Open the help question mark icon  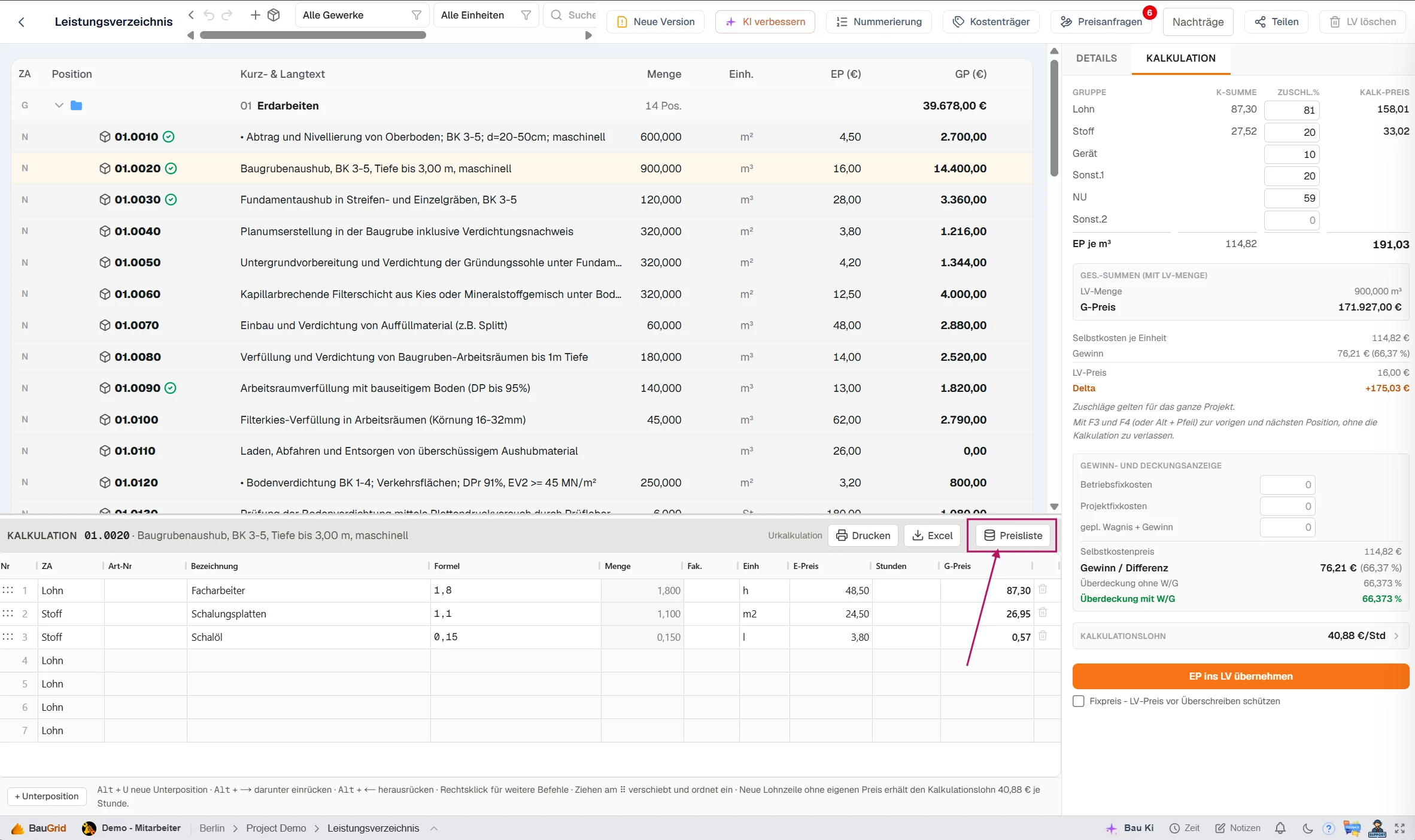pos(1329,828)
